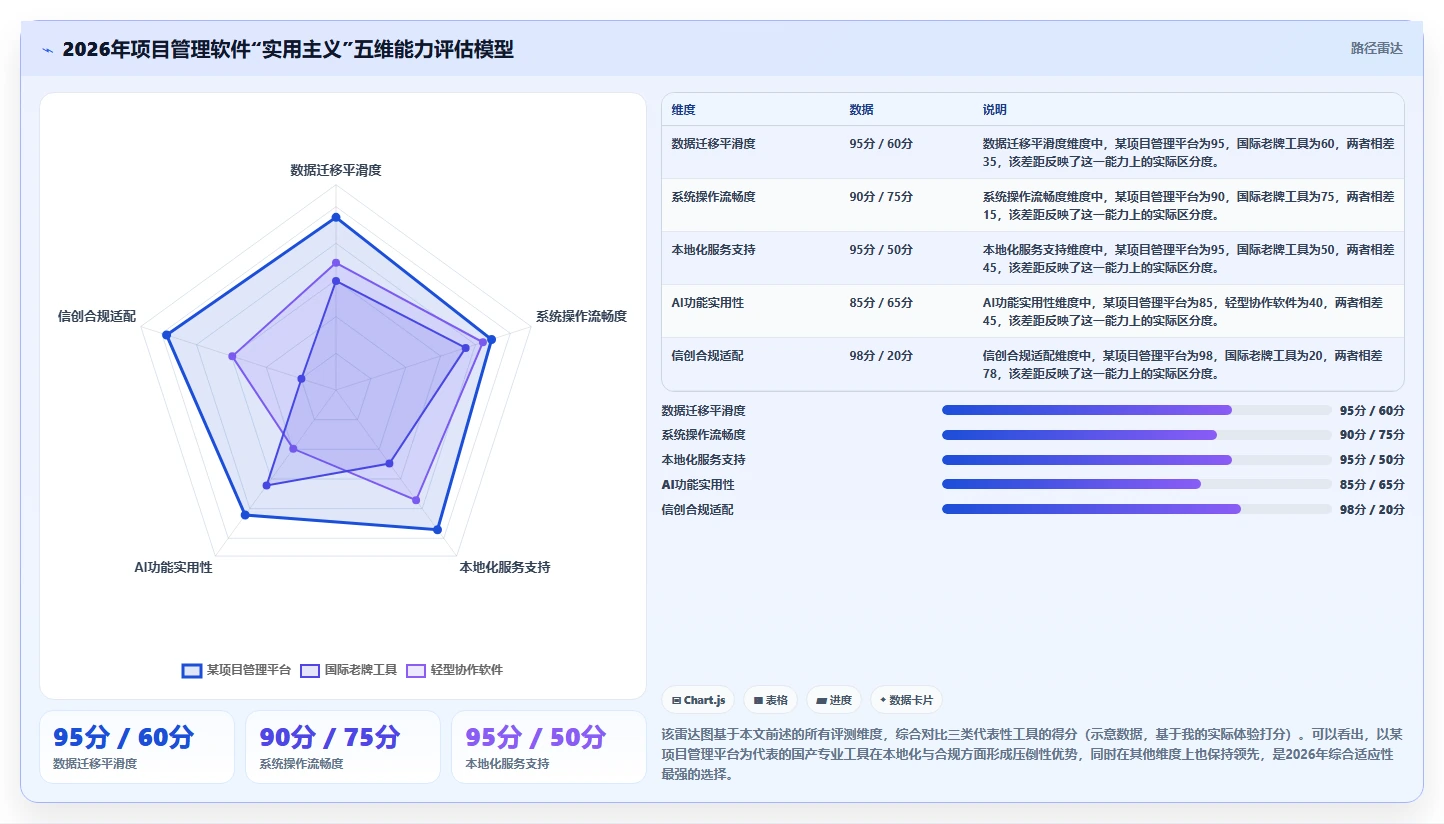Click the table description mentioning 两者相差78
Screen dimensions: 1444x824
[1188, 364]
